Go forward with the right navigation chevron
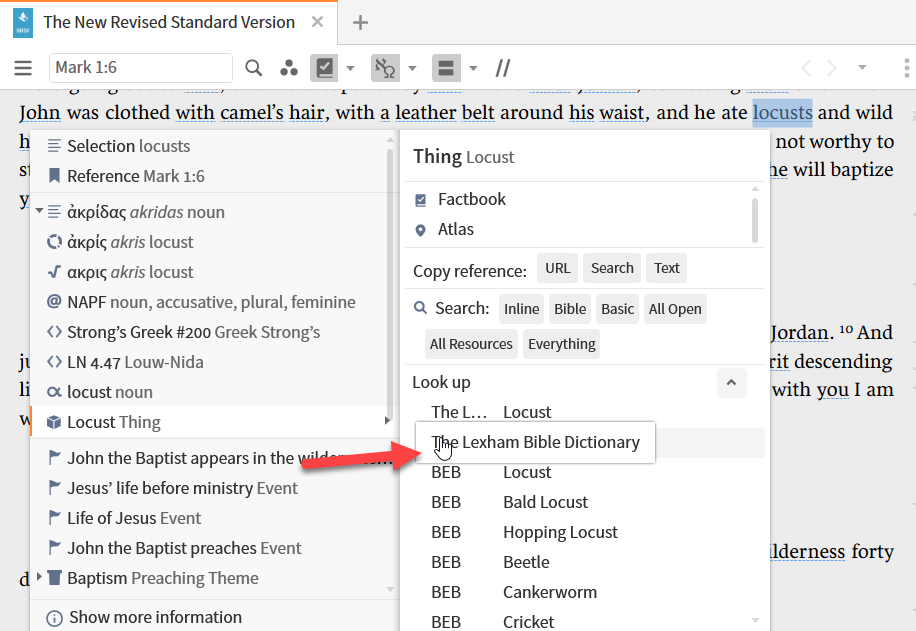The width and height of the screenshot is (916, 631). coord(832,68)
